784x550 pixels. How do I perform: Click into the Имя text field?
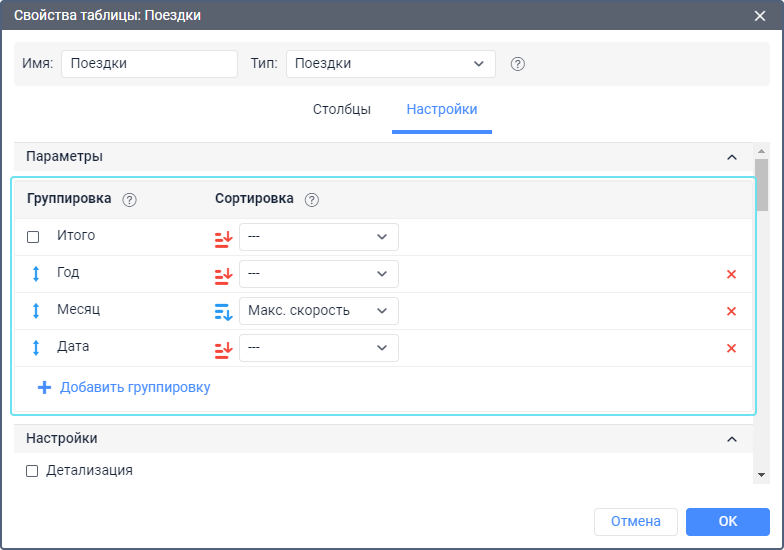click(149, 64)
